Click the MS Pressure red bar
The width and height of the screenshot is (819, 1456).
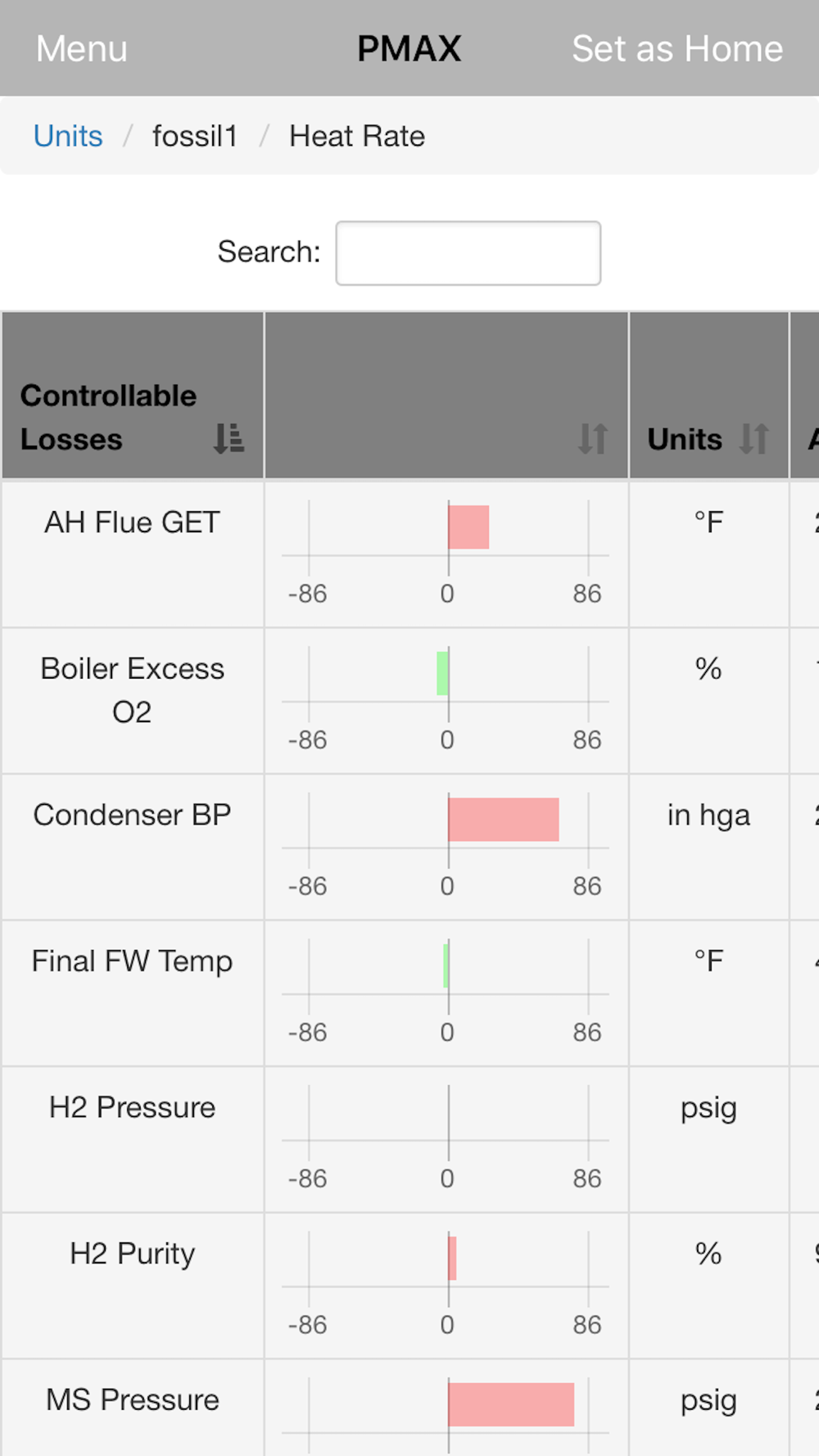point(511,1404)
